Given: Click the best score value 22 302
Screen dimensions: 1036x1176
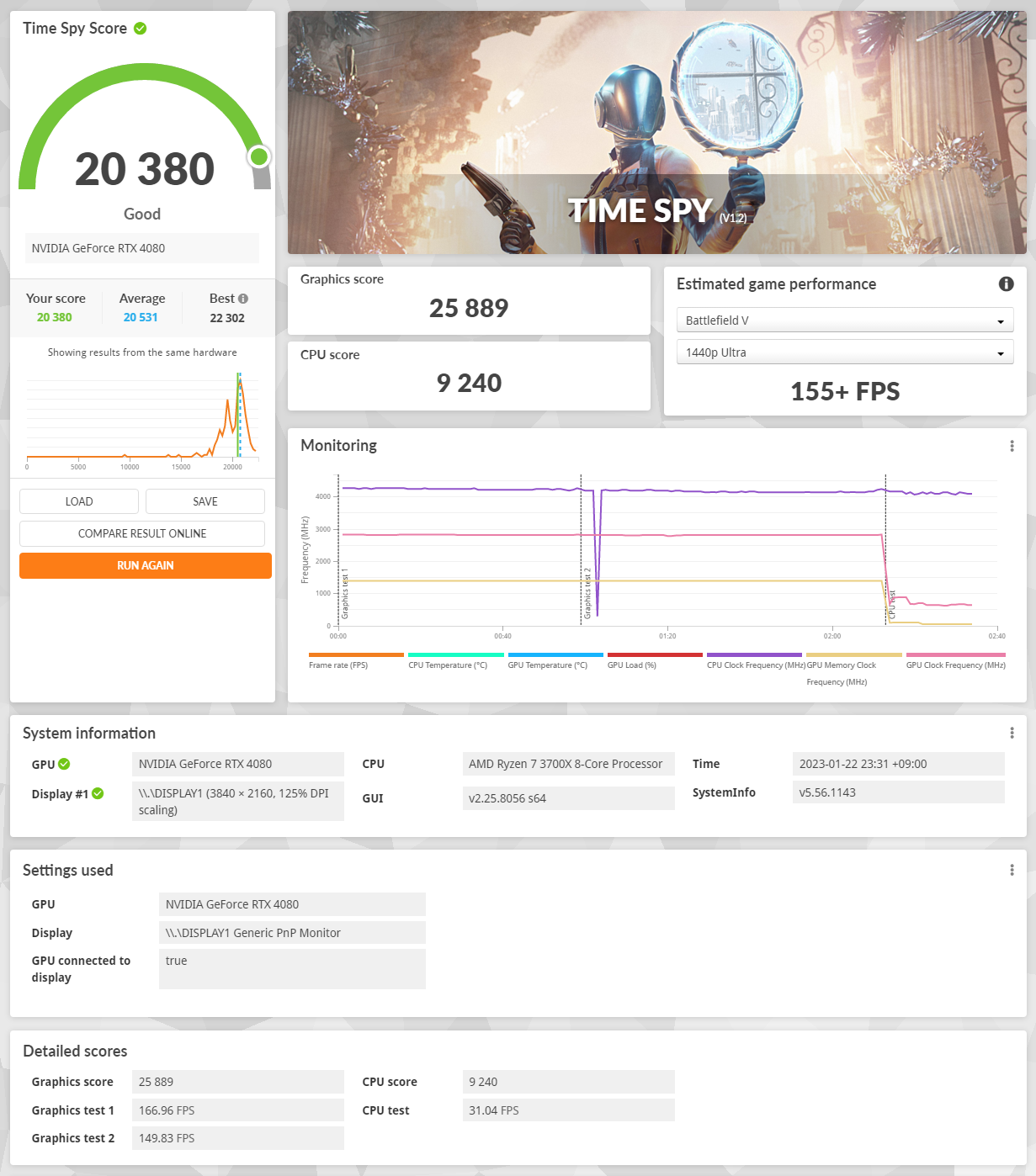Looking at the screenshot, I should pyautogui.click(x=227, y=318).
